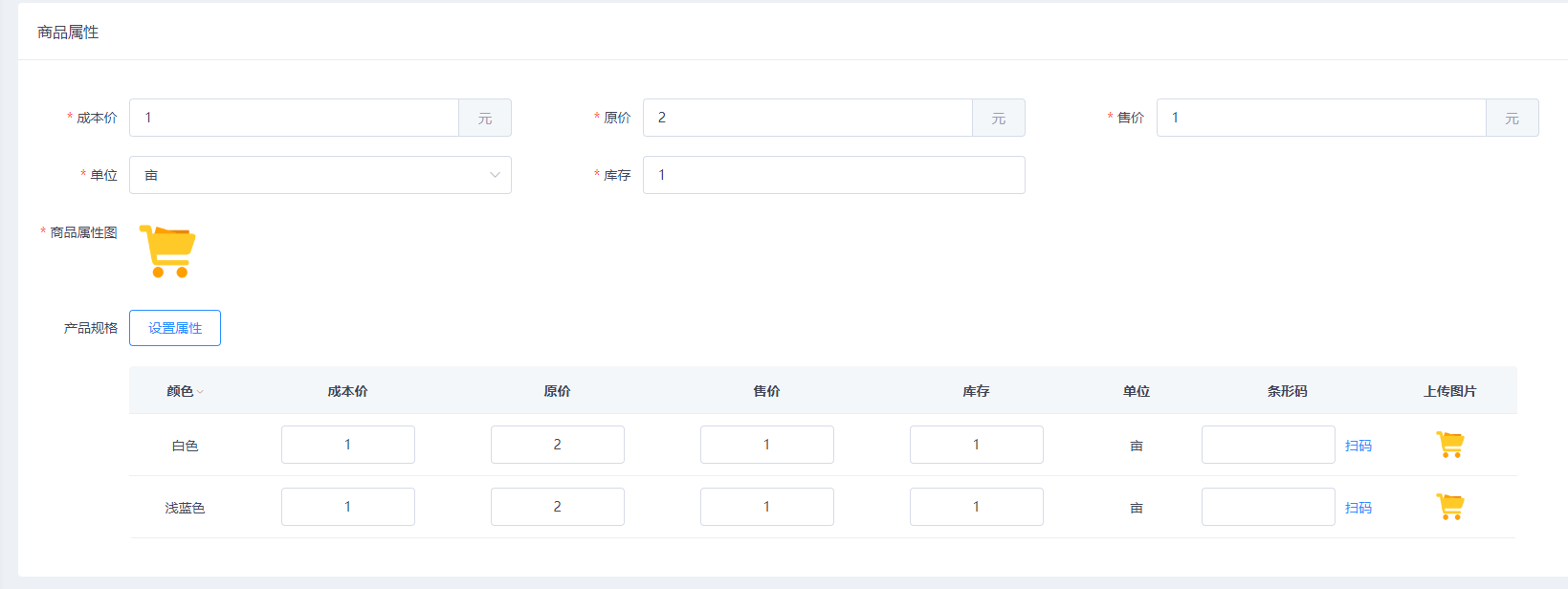The width and height of the screenshot is (1568, 589).
Task: Click the 设置属性 button
Action: tap(175, 328)
